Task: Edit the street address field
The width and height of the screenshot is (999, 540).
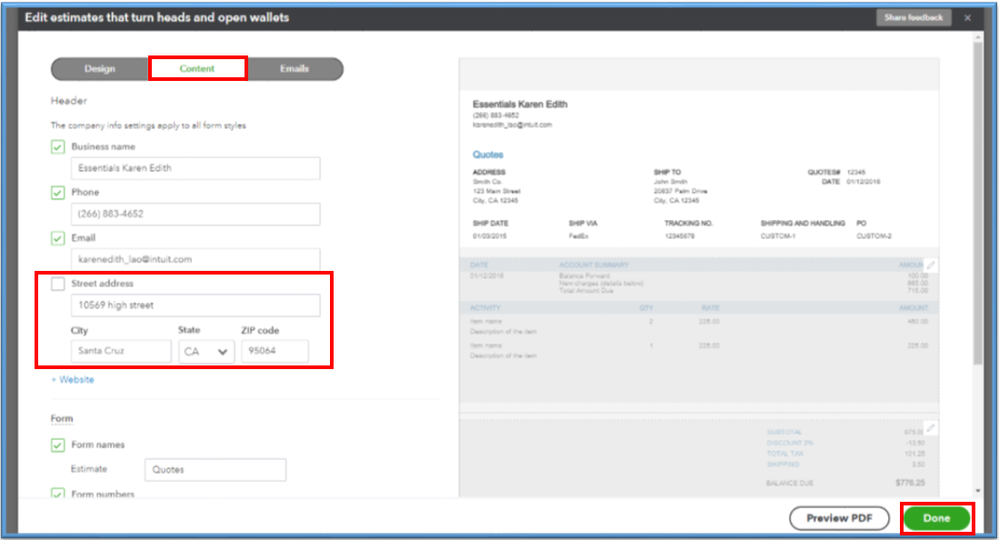Action: 196,305
